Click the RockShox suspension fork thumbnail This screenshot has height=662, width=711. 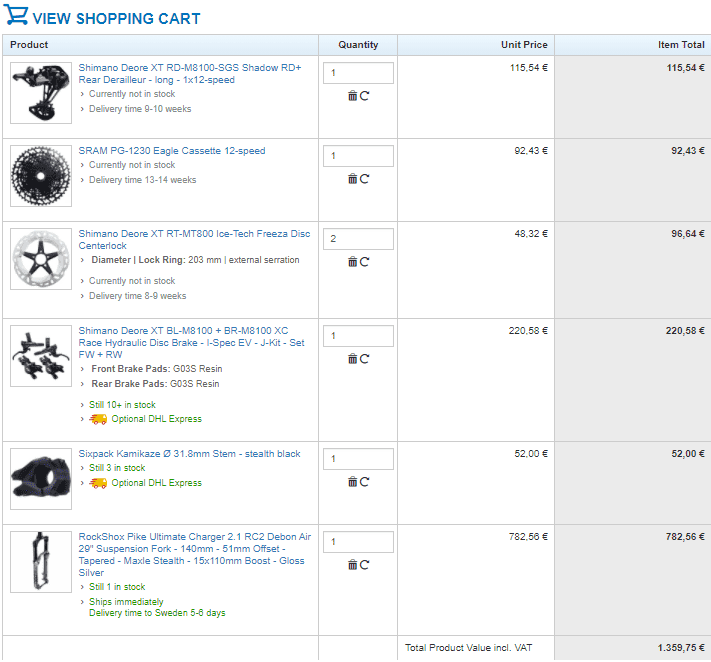pos(41,563)
